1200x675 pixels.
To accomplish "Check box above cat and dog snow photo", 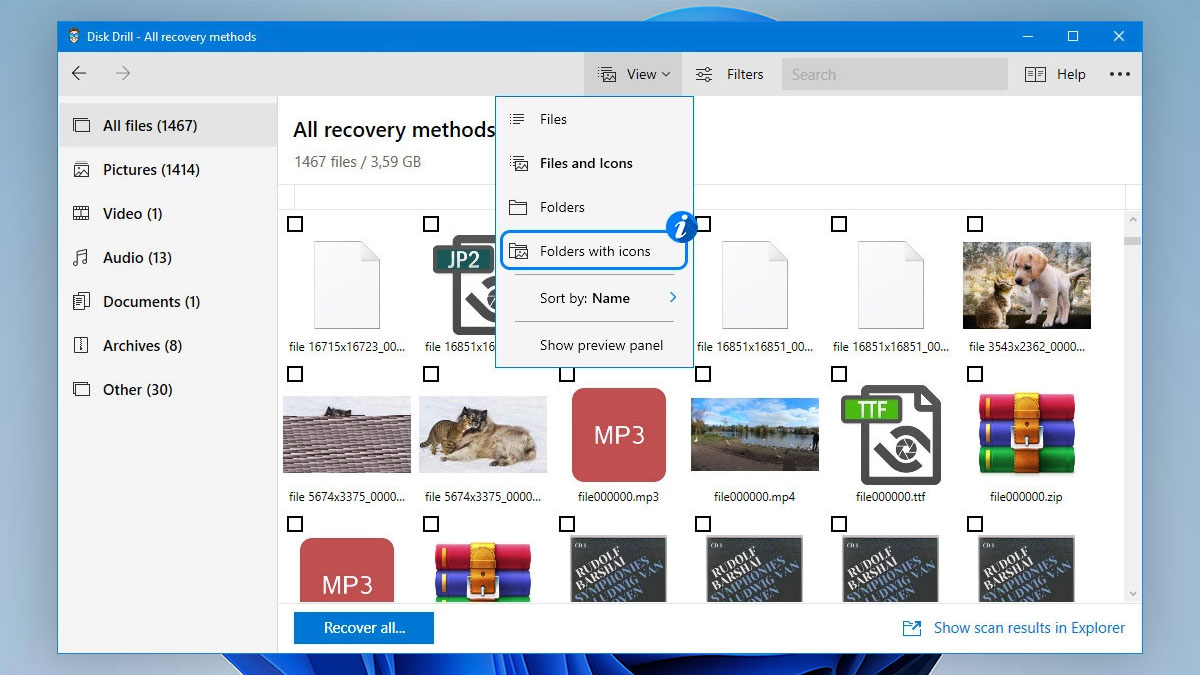I will tap(431, 374).
